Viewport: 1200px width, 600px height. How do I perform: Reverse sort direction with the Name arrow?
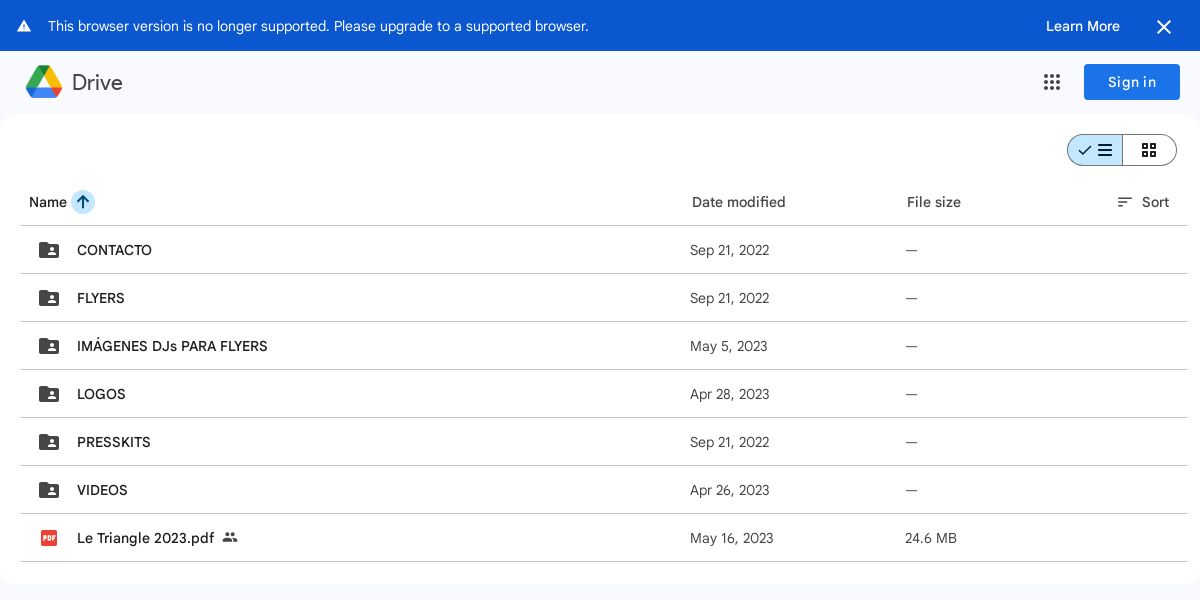click(x=83, y=202)
